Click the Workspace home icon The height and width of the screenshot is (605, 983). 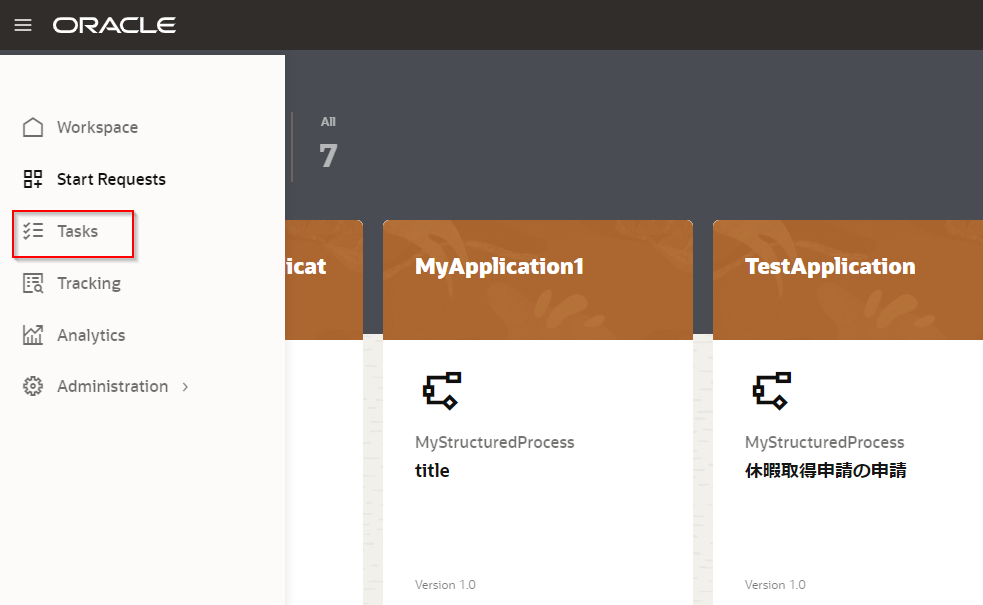click(33, 127)
